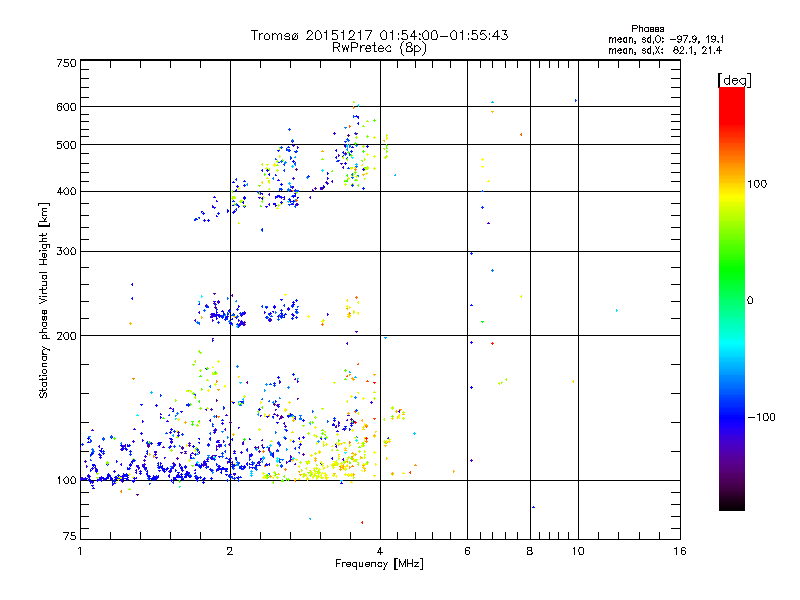Click the 'Phases' header text
This screenshot has width=800, height=600.
point(647,29)
